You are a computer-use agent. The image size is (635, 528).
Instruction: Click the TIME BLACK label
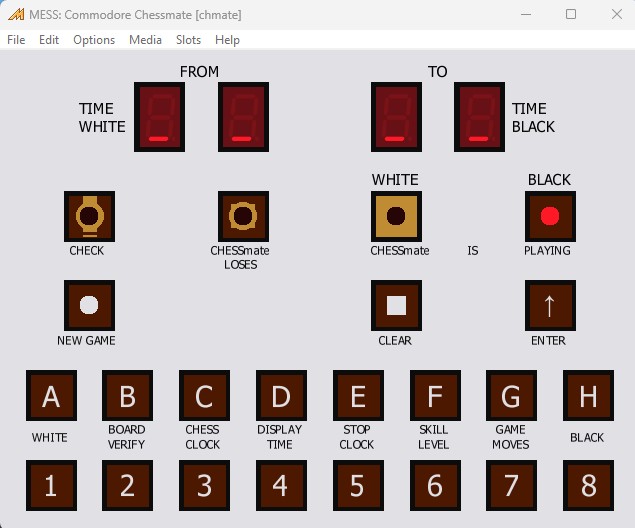(533, 117)
